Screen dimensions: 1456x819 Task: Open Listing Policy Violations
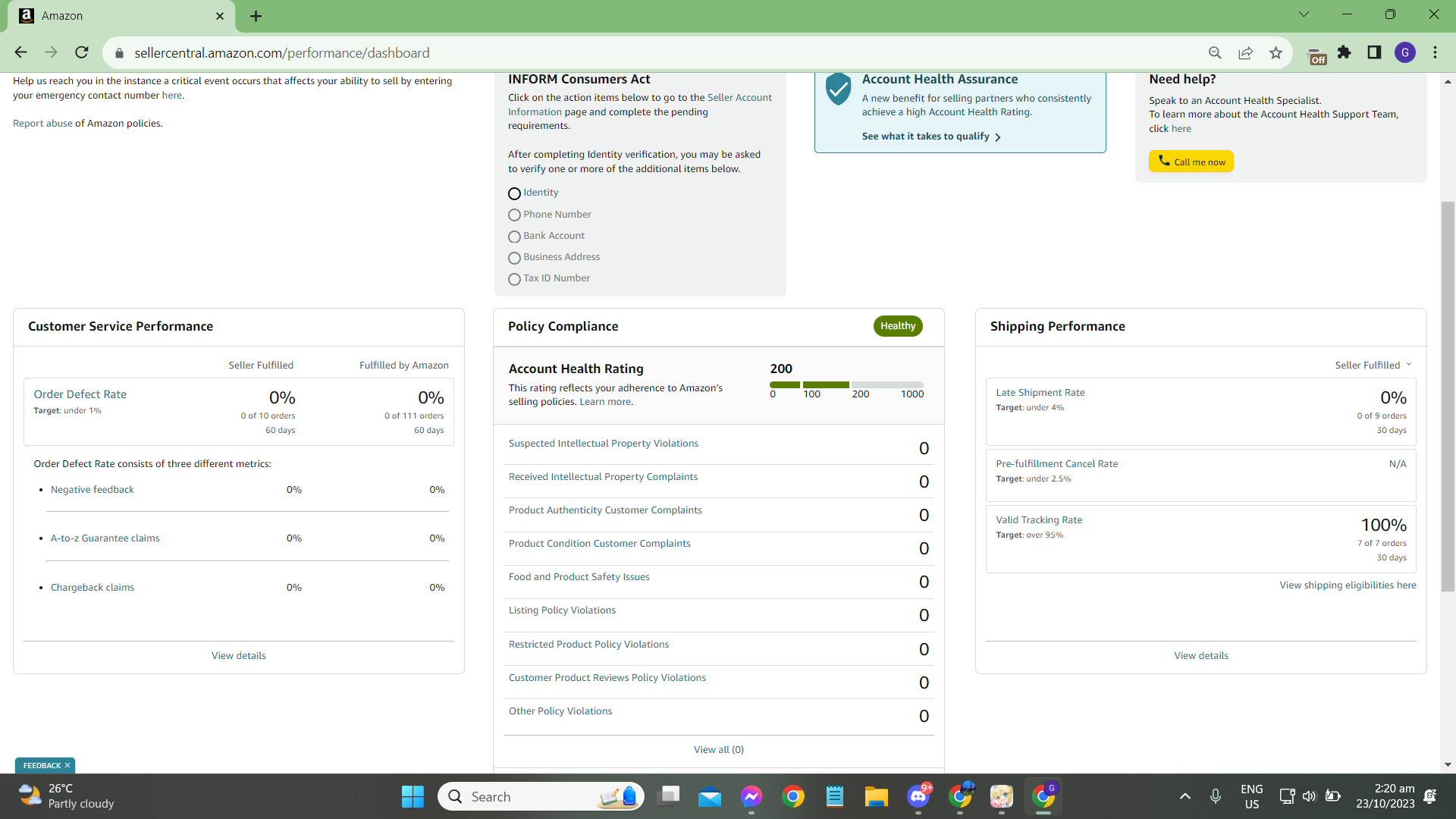[562, 610]
